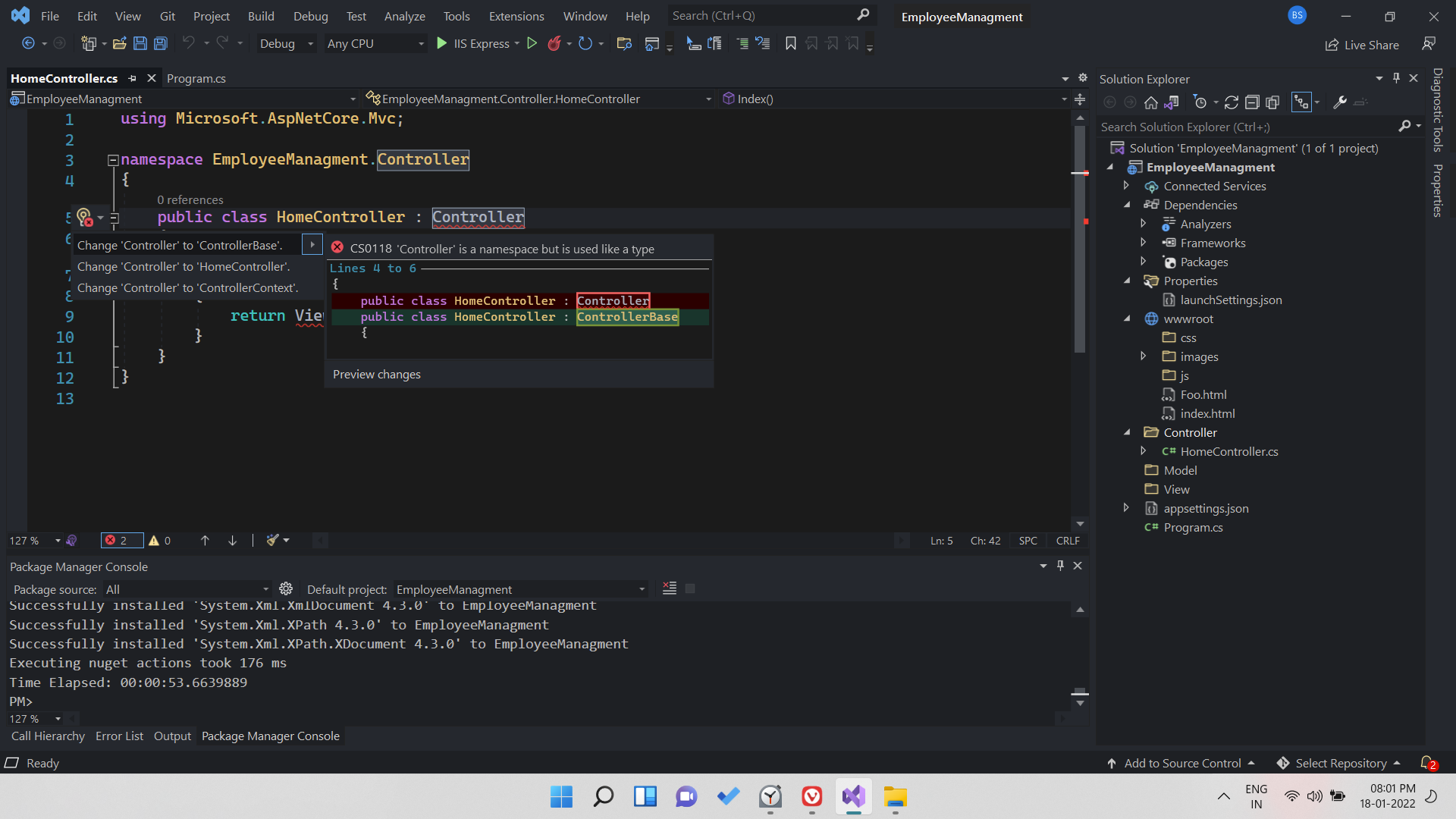Toggle pin on HomeController.cs tab
1456x819 pixels.
pyautogui.click(x=132, y=78)
